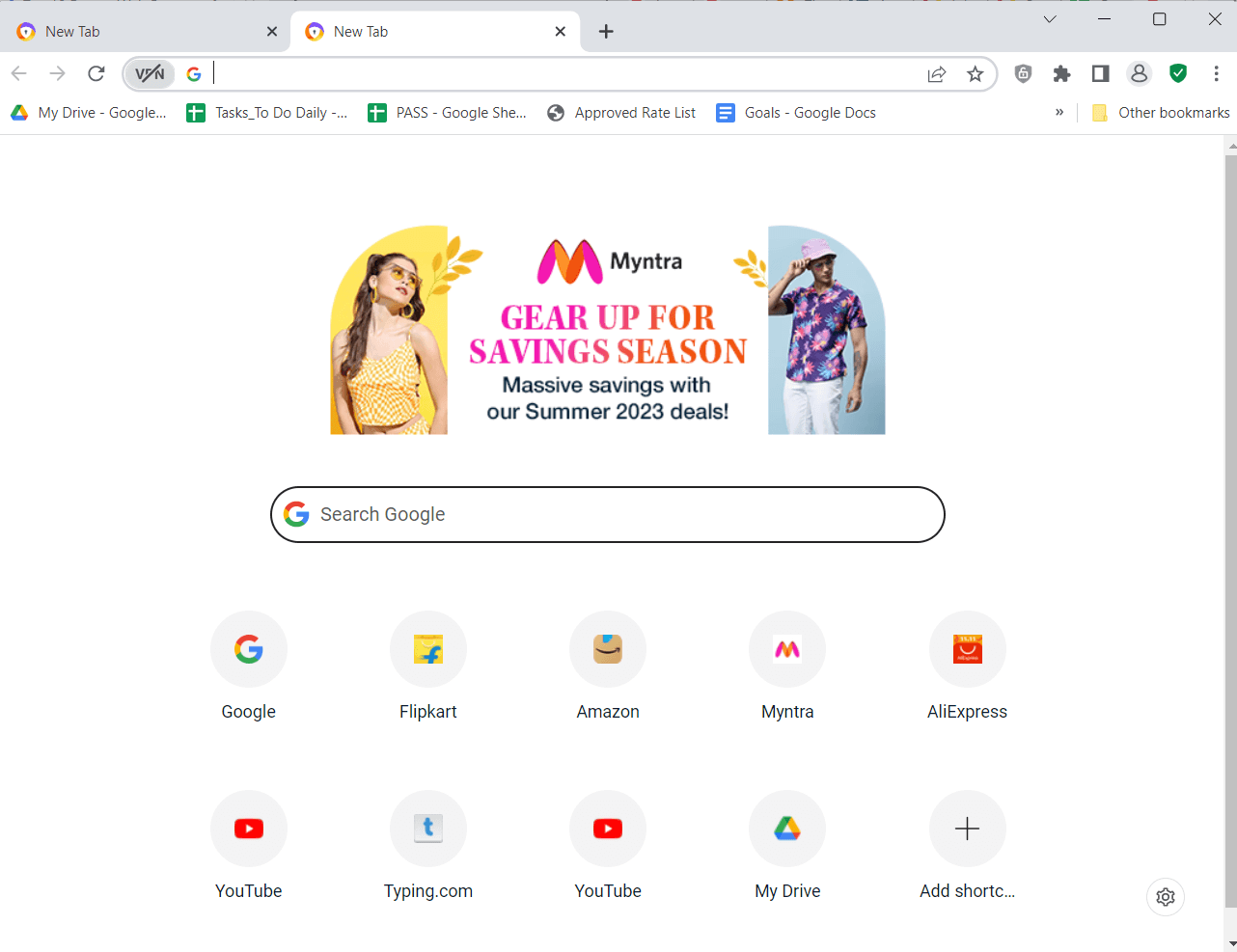The width and height of the screenshot is (1237, 952).
Task: Click the vertical page scrollbar
Action: point(1230,530)
